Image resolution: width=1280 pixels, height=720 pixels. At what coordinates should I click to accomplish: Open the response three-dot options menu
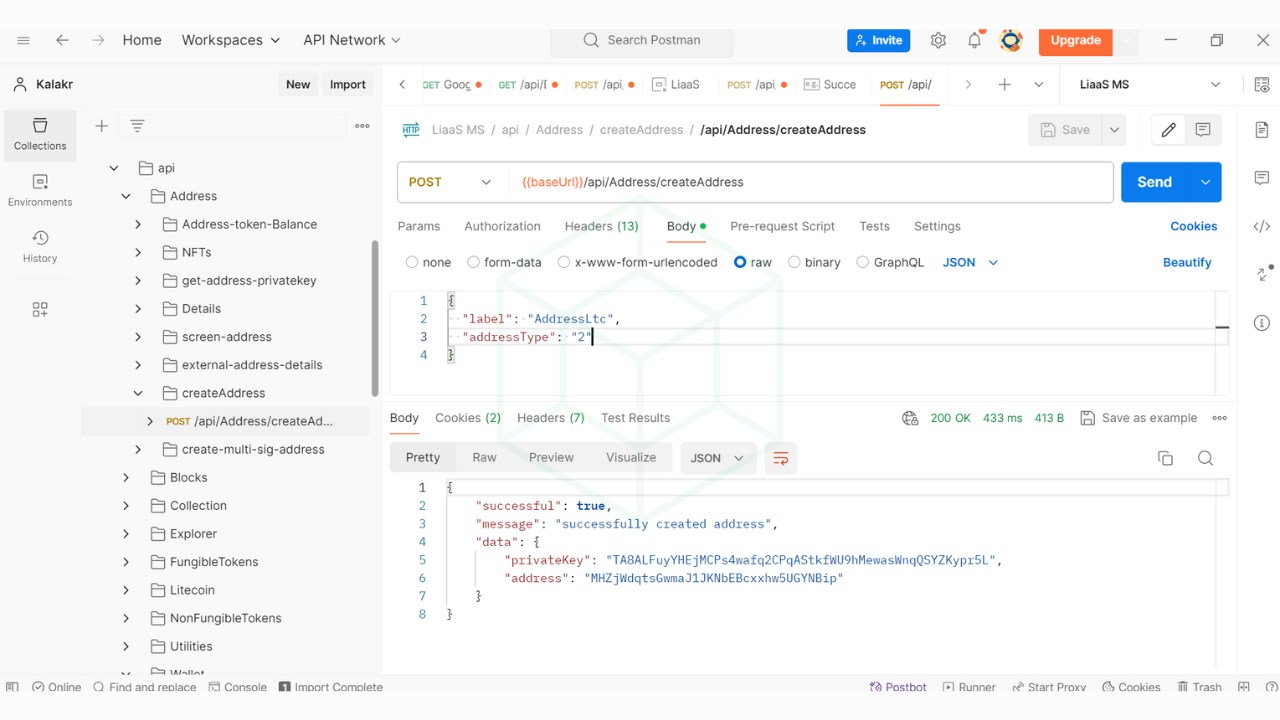[x=1219, y=418]
